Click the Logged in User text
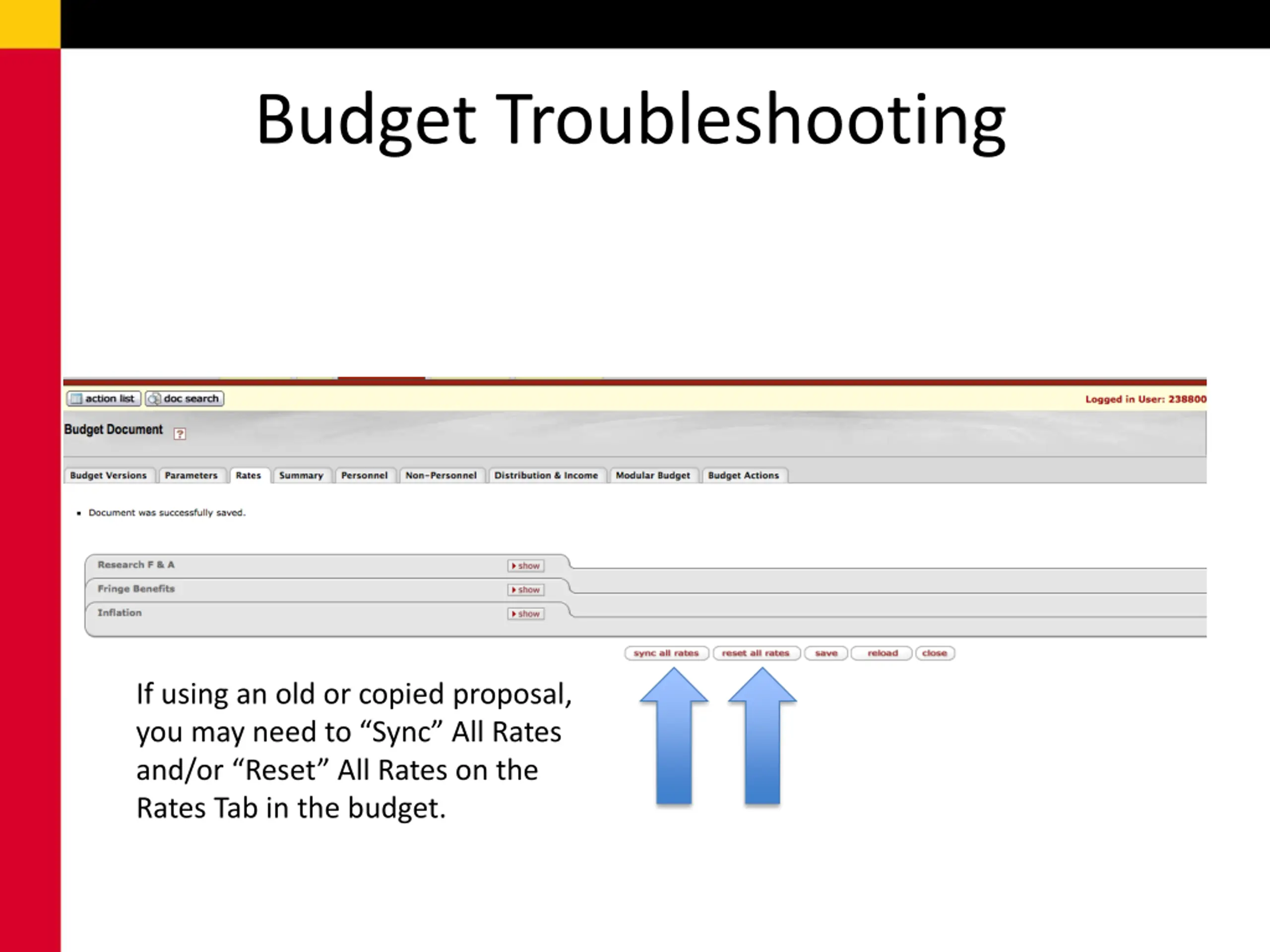The image size is (1270, 952). coord(1145,399)
